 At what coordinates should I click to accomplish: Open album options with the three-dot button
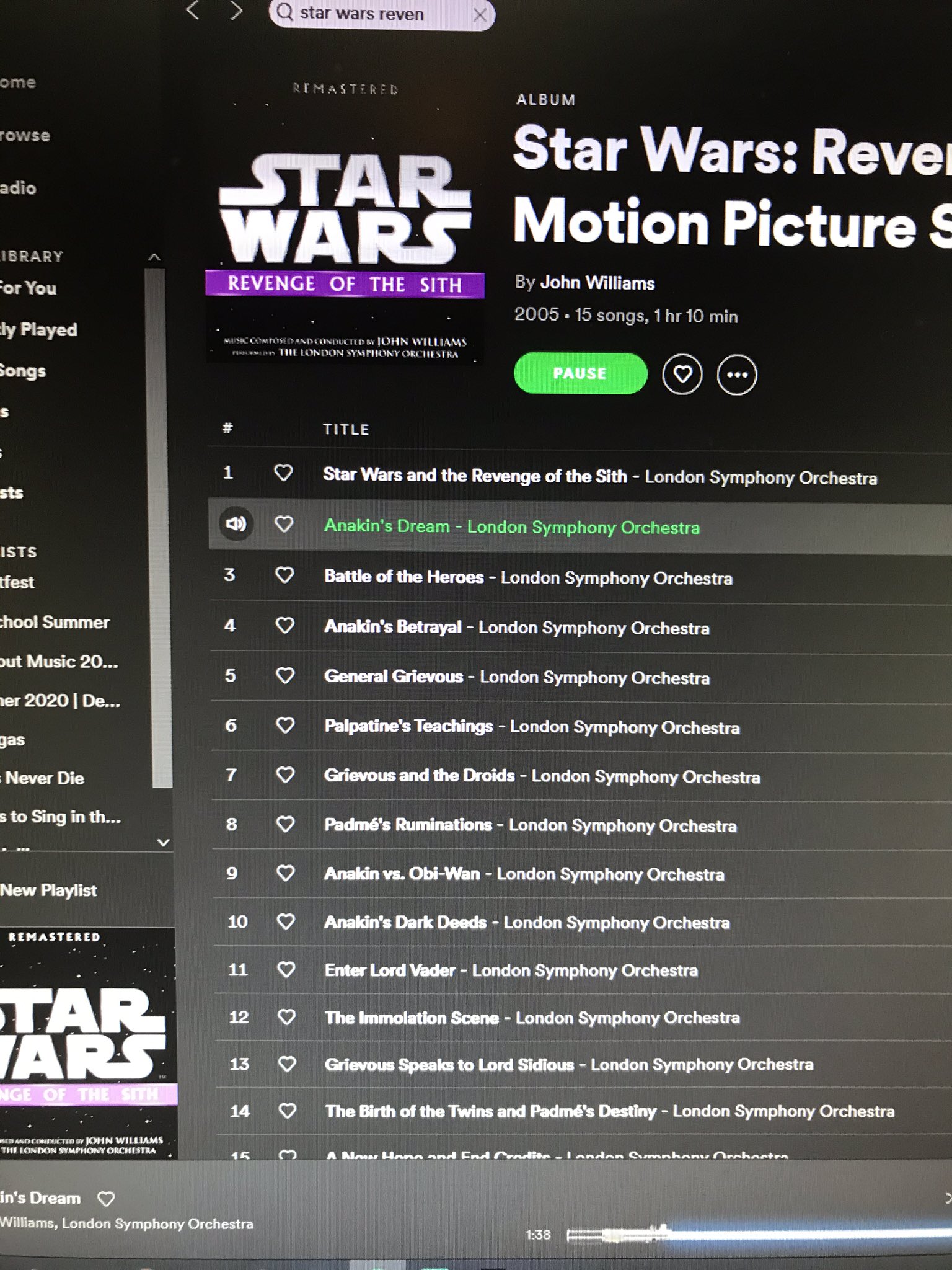pos(736,375)
